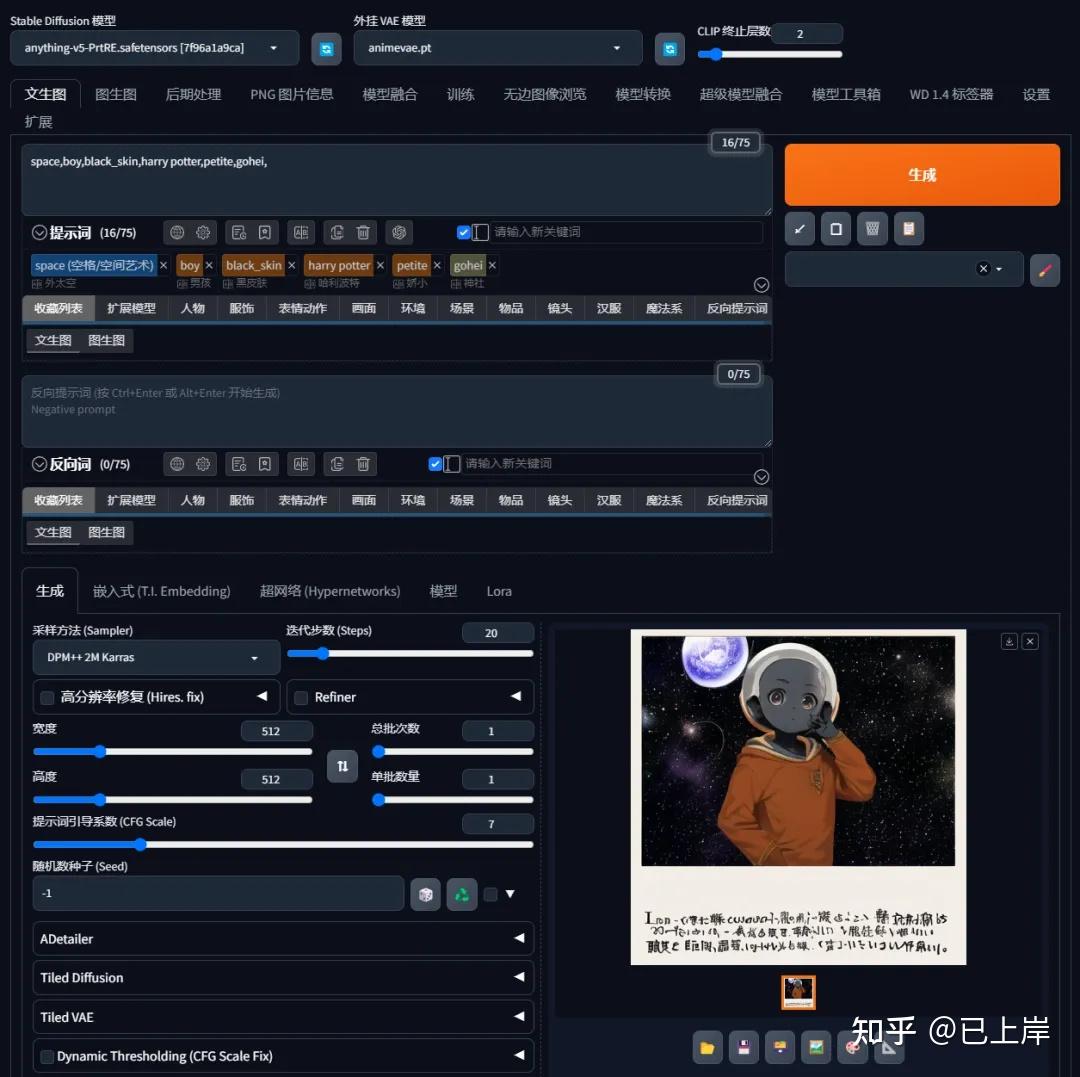Click the seed input field showing -1
This screenshot has width=1080, height=1077.
(218, 894)
